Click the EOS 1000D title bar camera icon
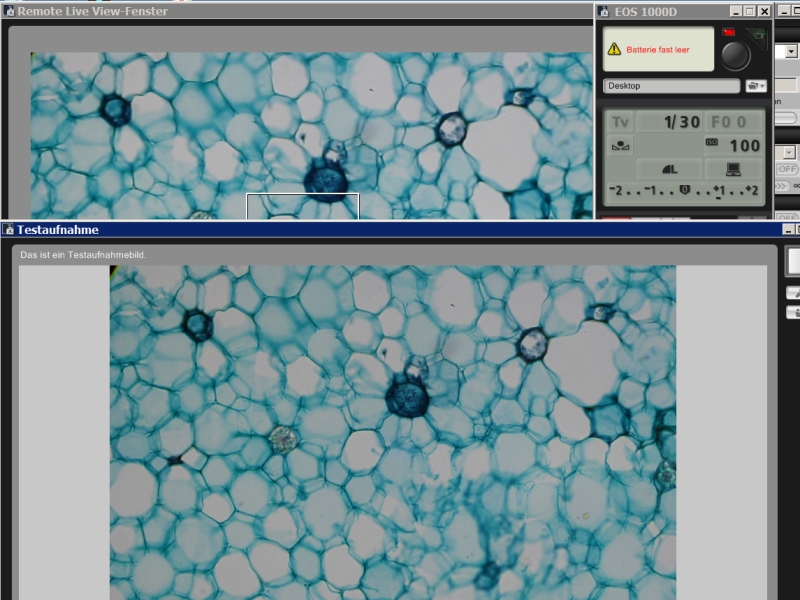Image resolution: width=800 pixels, height=600 pixels. pos(603,11)
